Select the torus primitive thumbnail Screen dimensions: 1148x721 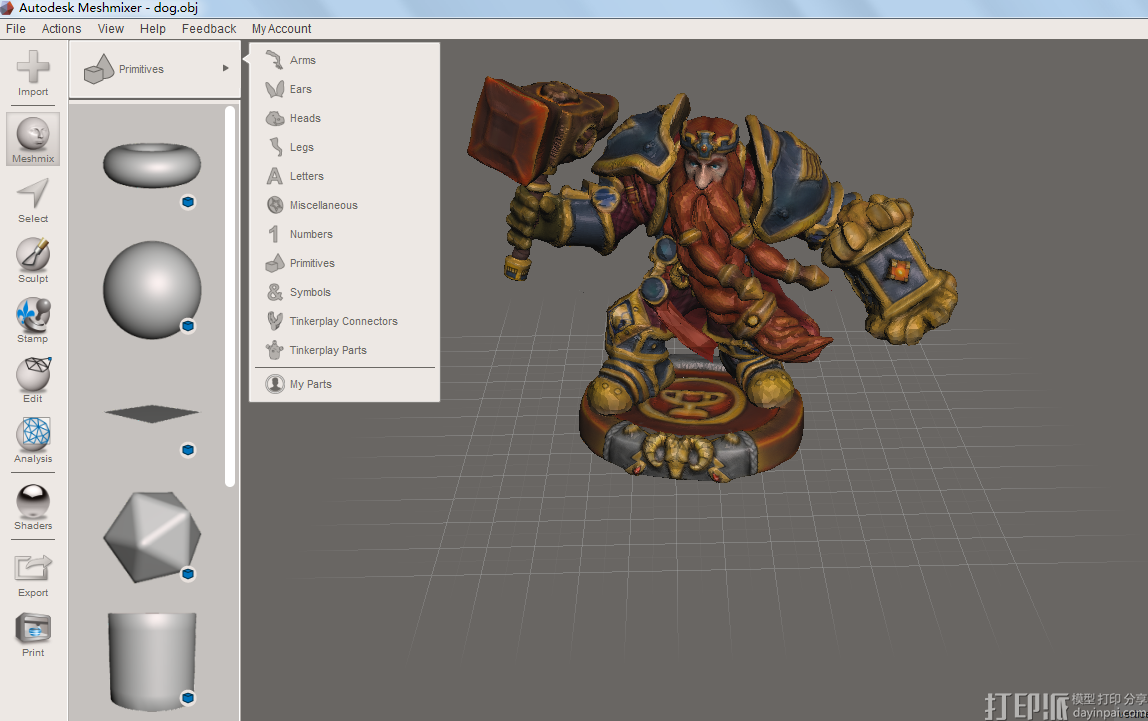point(152,165)
